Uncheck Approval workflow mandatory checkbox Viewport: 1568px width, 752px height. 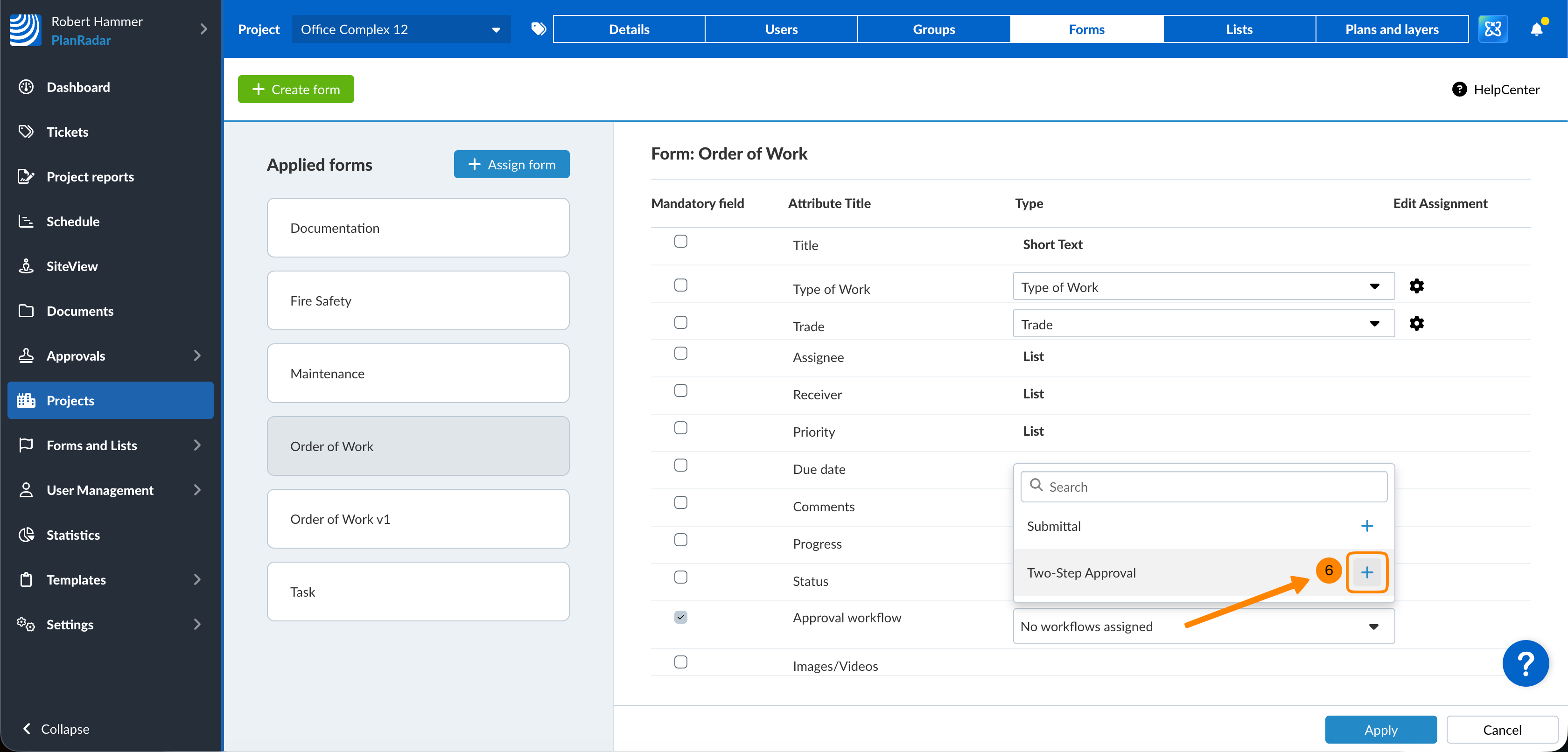pyautogui.click(x=680, y=617)
